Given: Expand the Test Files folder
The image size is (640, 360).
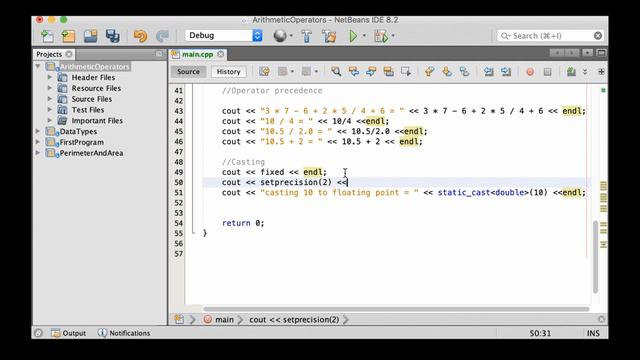Looking at the screenshot, I should [x=50, y=109].
